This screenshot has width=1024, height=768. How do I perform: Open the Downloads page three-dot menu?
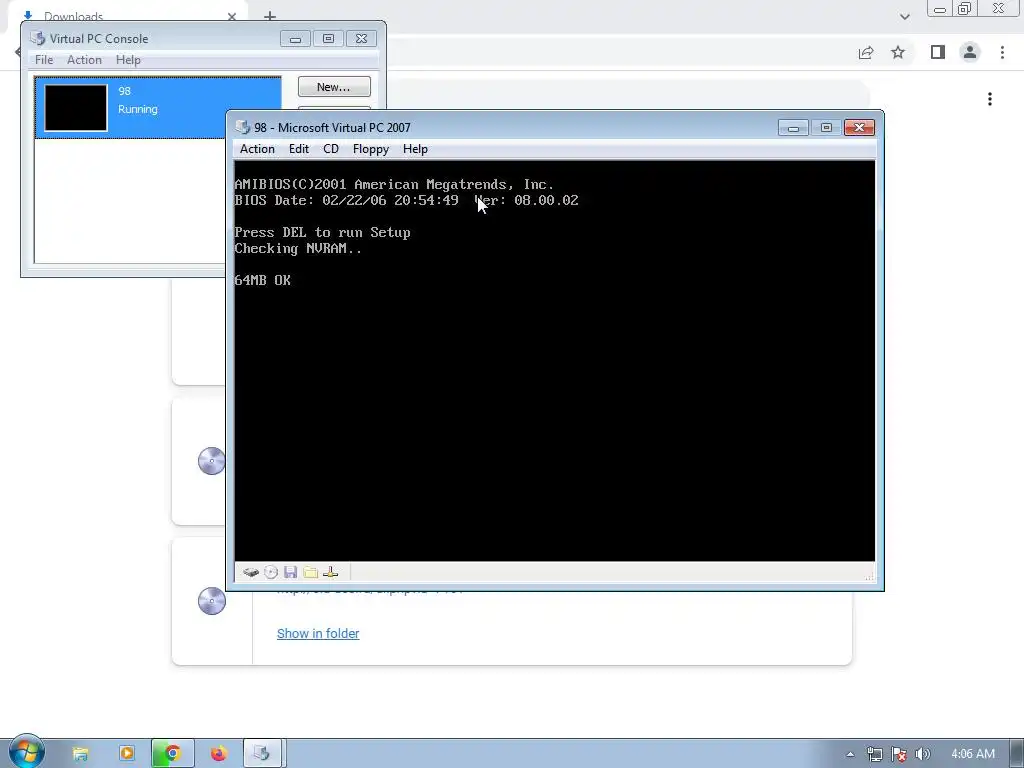pyautogui.click(x=990, y=99)
